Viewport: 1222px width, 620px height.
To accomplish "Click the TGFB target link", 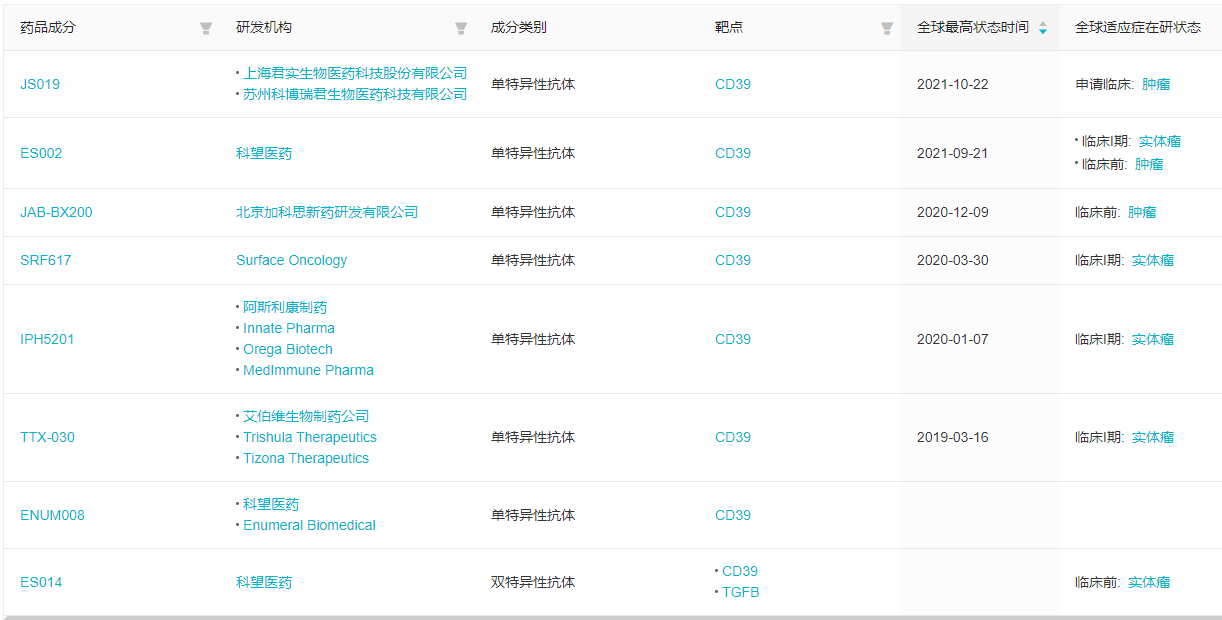I will coord(740,592).
